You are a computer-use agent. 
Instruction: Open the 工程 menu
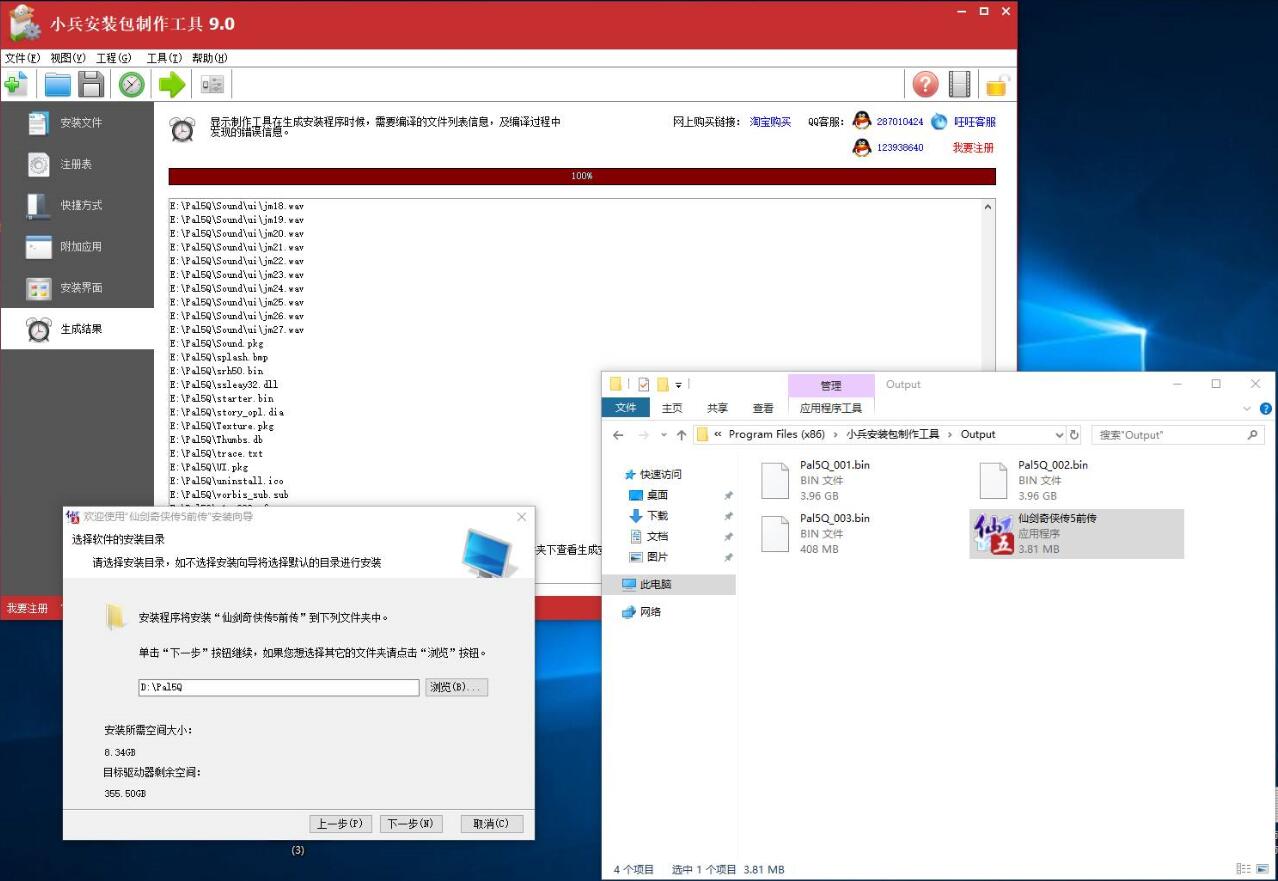tap(112, 58)
